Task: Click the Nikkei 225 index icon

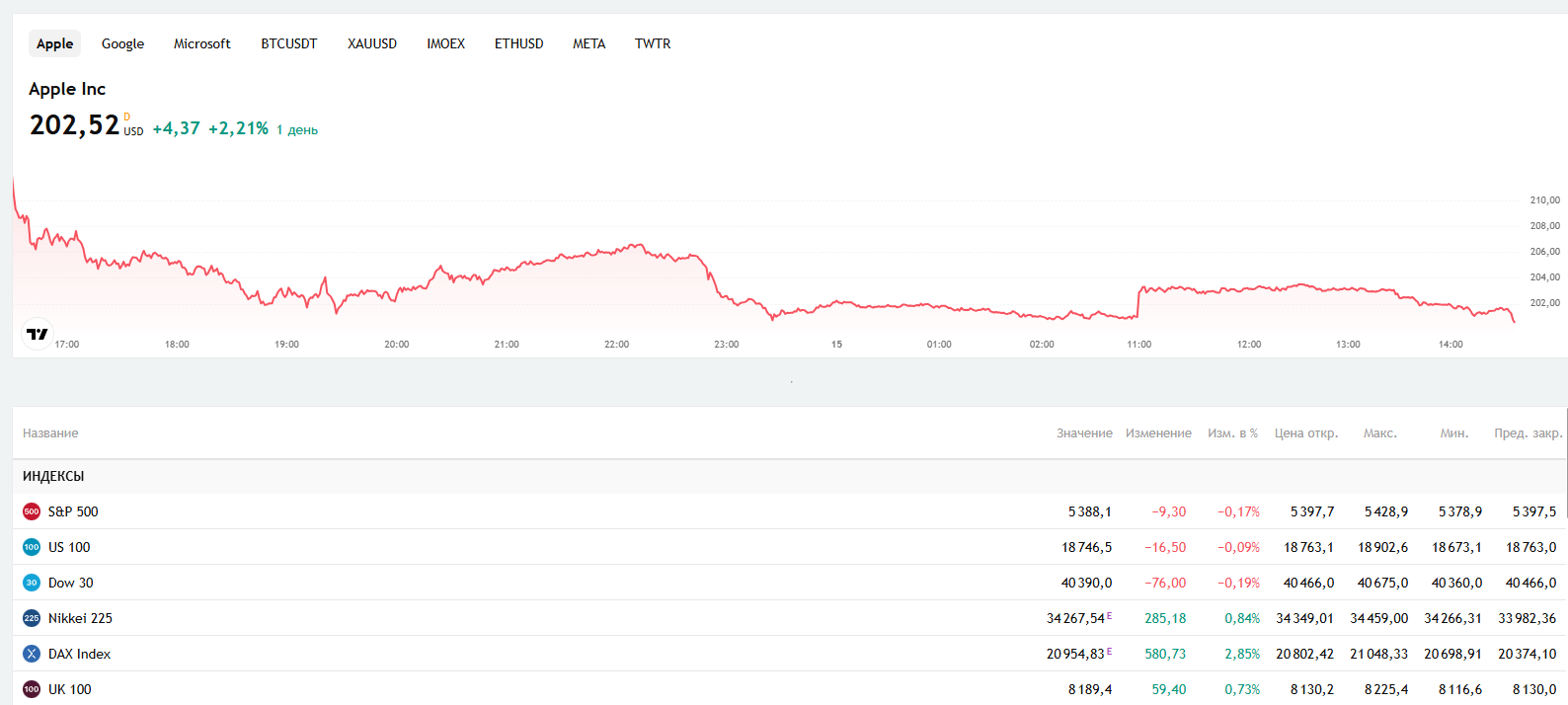Action: [x=32, y=618]
